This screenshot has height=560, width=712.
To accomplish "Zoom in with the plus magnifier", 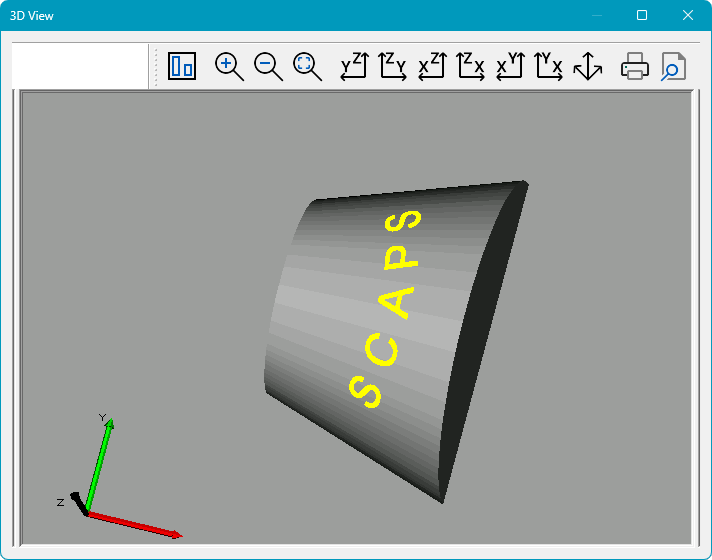I will coord(229,67).
